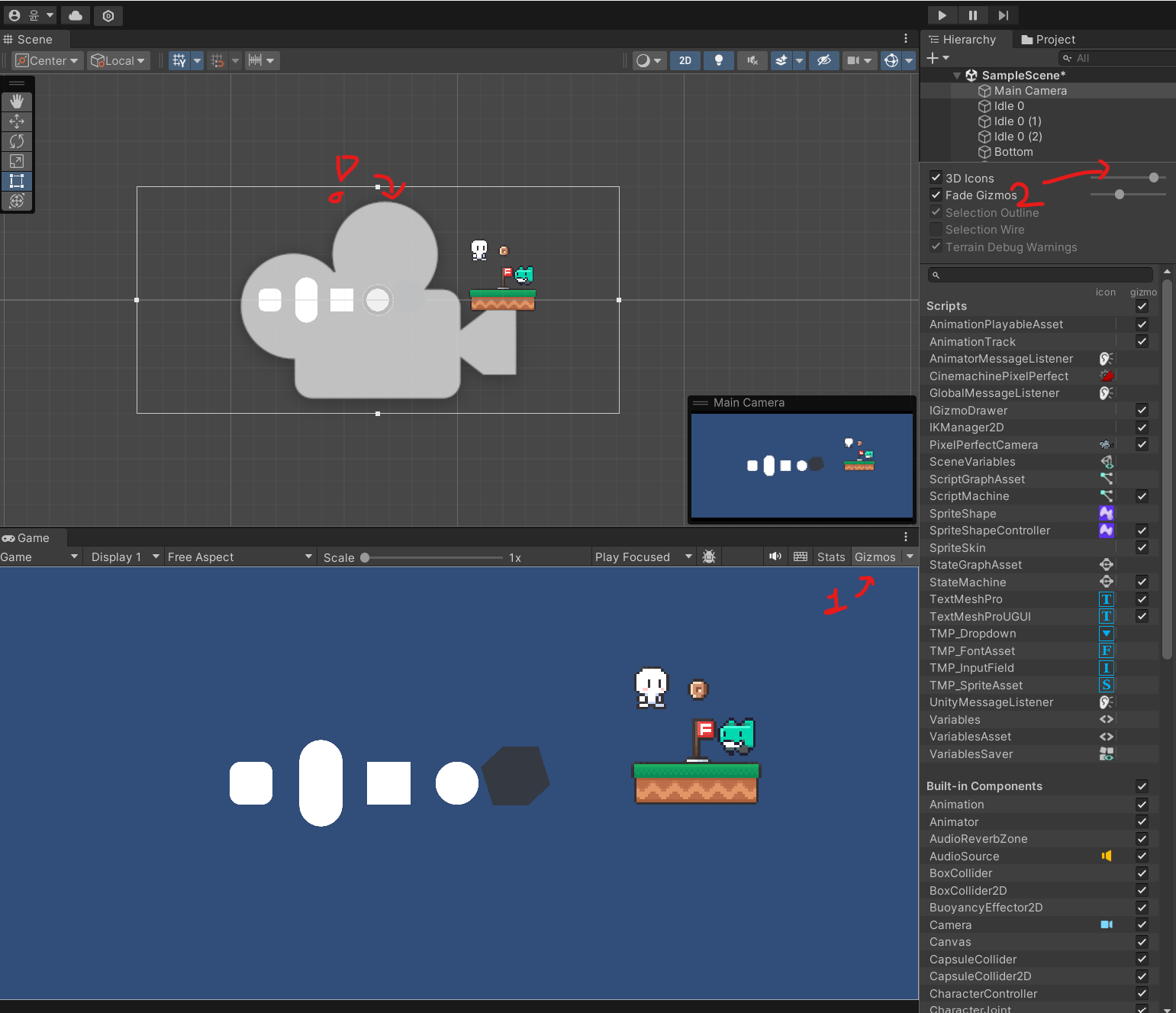Open the Play Focused dropdown

643,557
